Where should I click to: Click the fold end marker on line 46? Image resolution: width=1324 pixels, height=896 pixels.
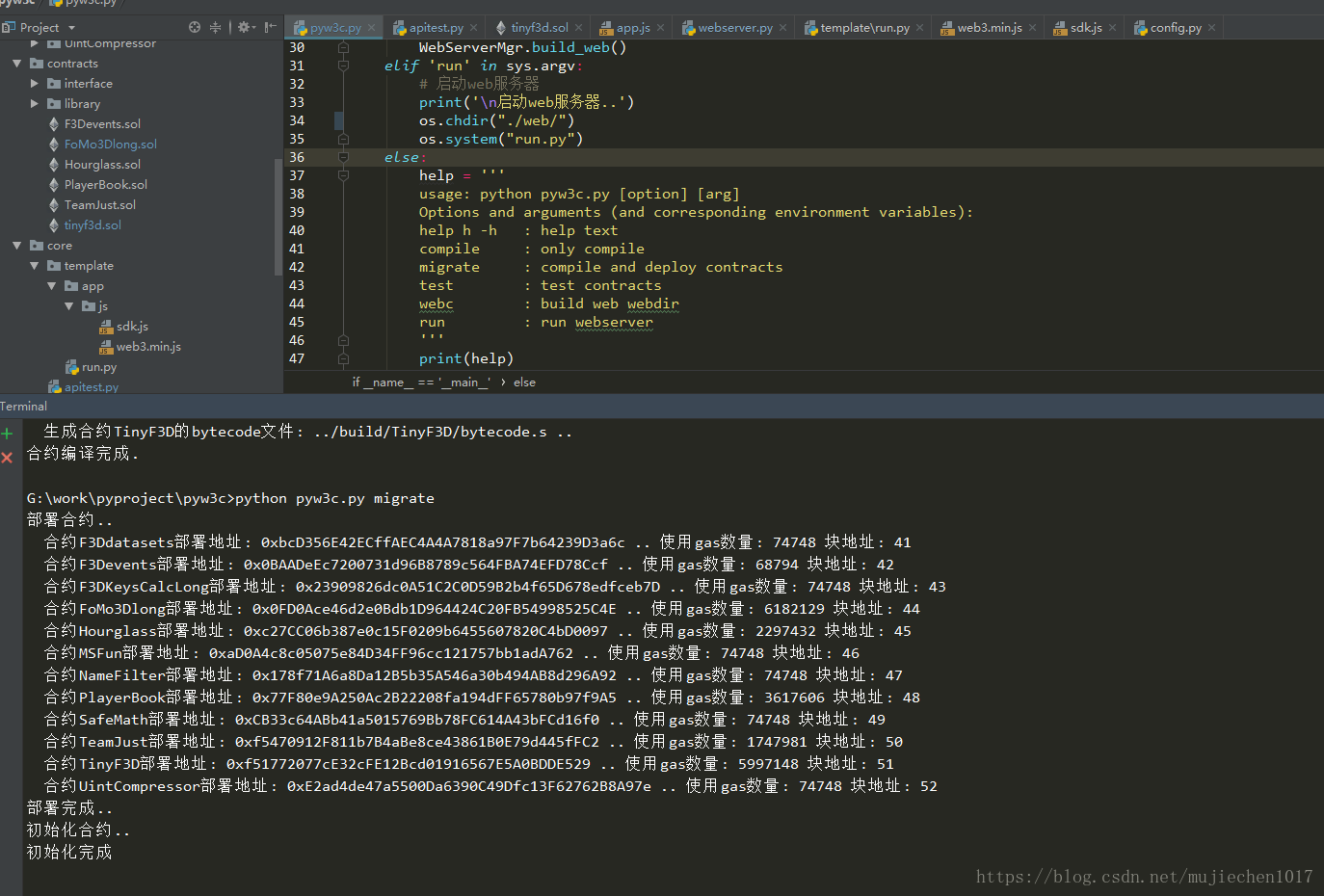click(343, 340)
